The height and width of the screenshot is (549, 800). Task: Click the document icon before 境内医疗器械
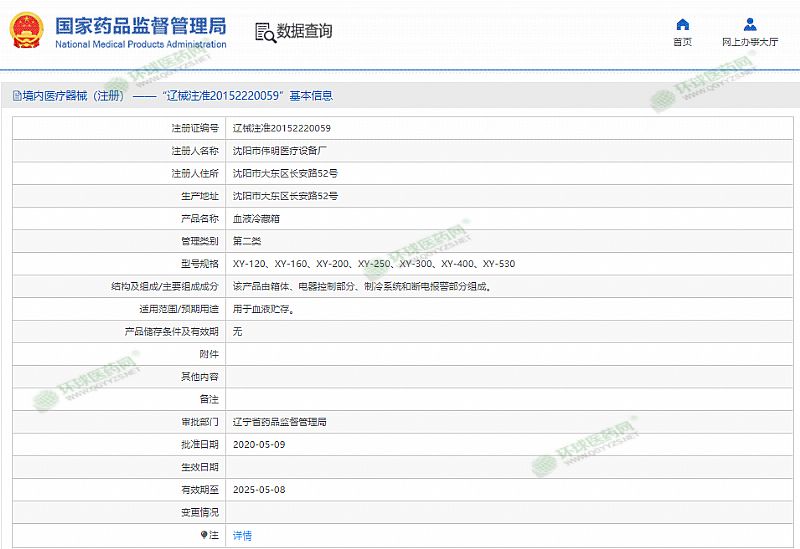click(16, 96)
